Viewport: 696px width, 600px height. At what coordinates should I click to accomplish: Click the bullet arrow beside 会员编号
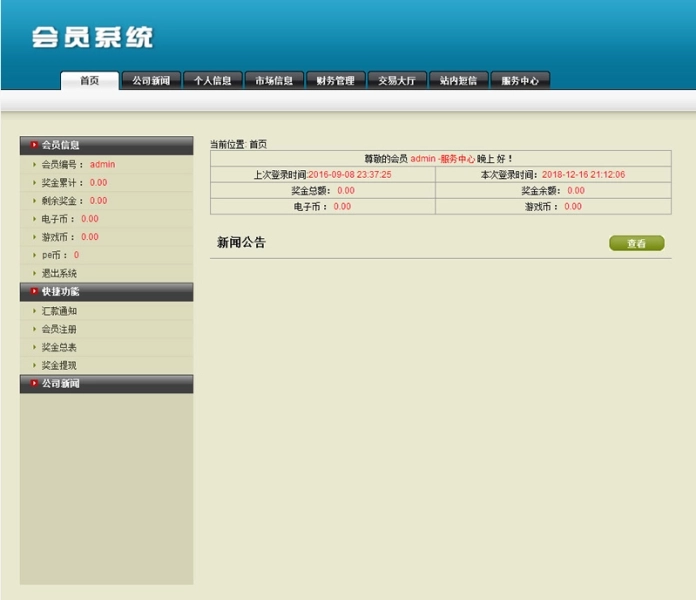(34, 164)
